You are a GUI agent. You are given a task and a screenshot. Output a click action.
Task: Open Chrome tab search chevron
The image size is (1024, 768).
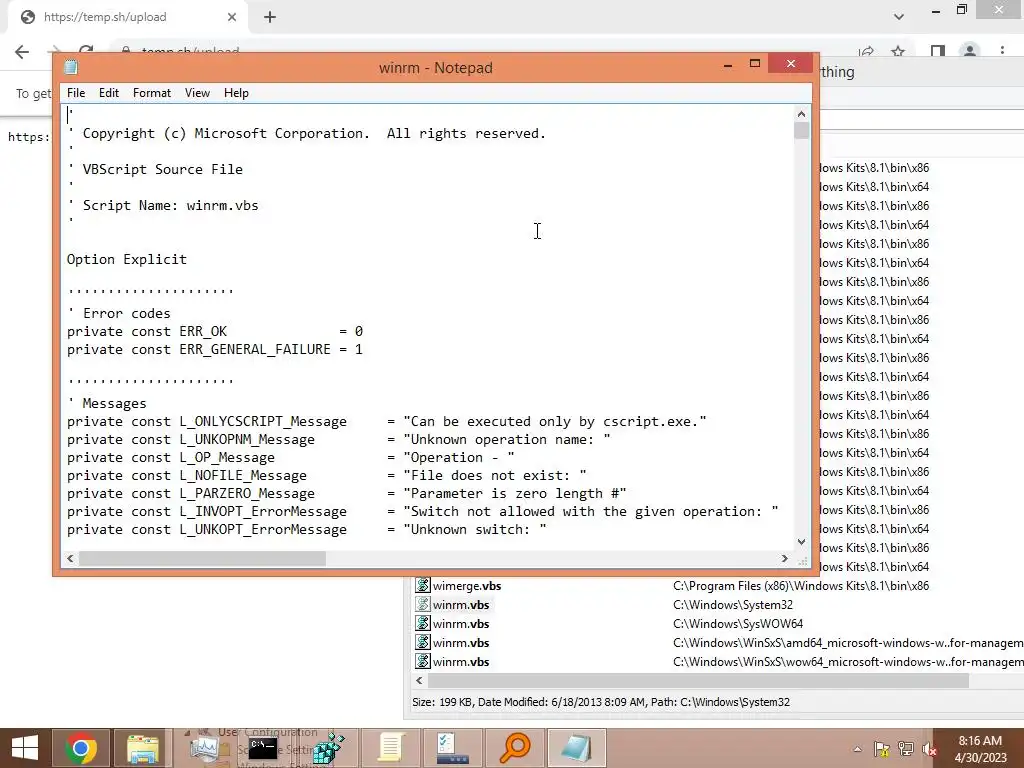pos(899,16)
